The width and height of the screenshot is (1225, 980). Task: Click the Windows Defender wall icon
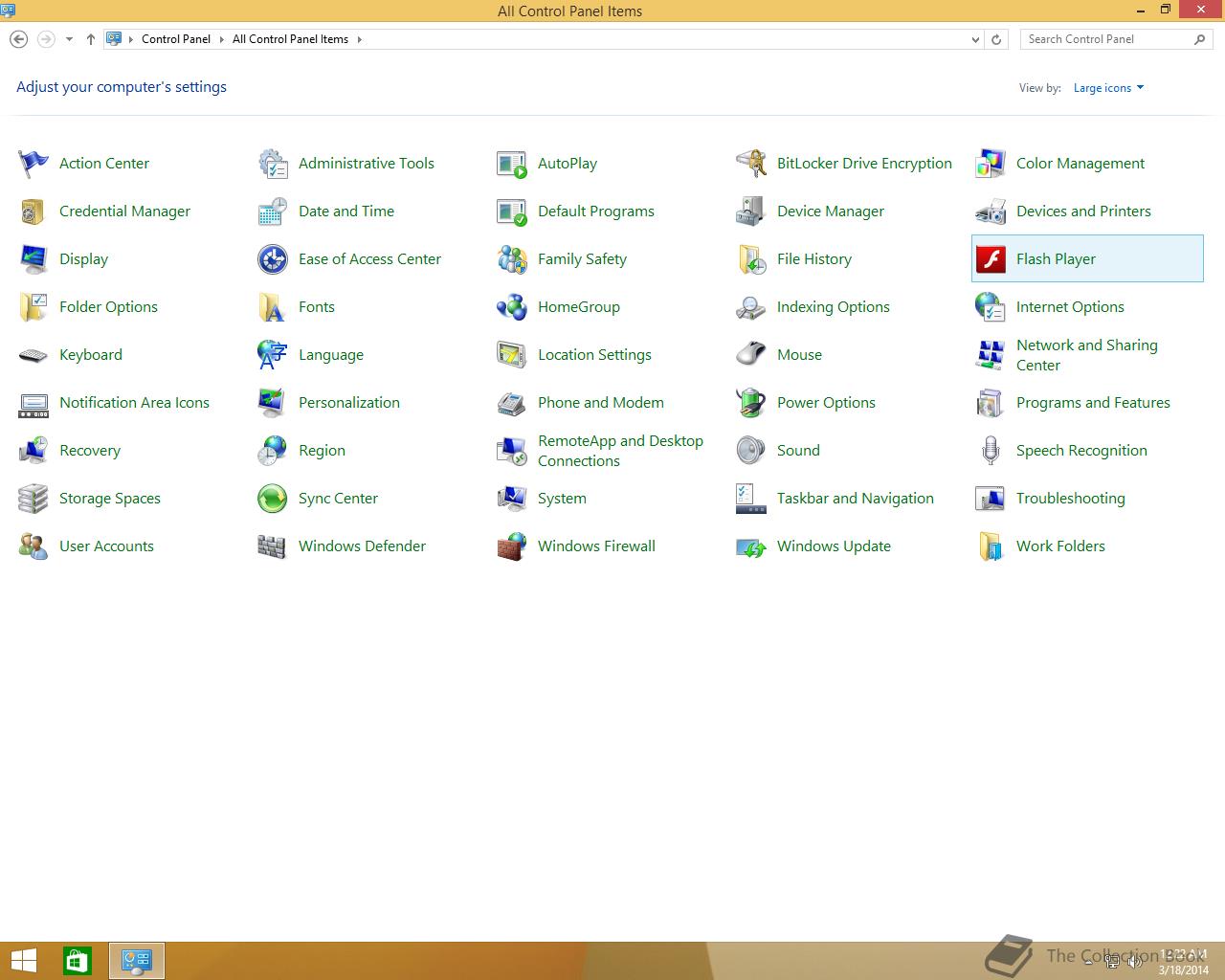point(273,546)
